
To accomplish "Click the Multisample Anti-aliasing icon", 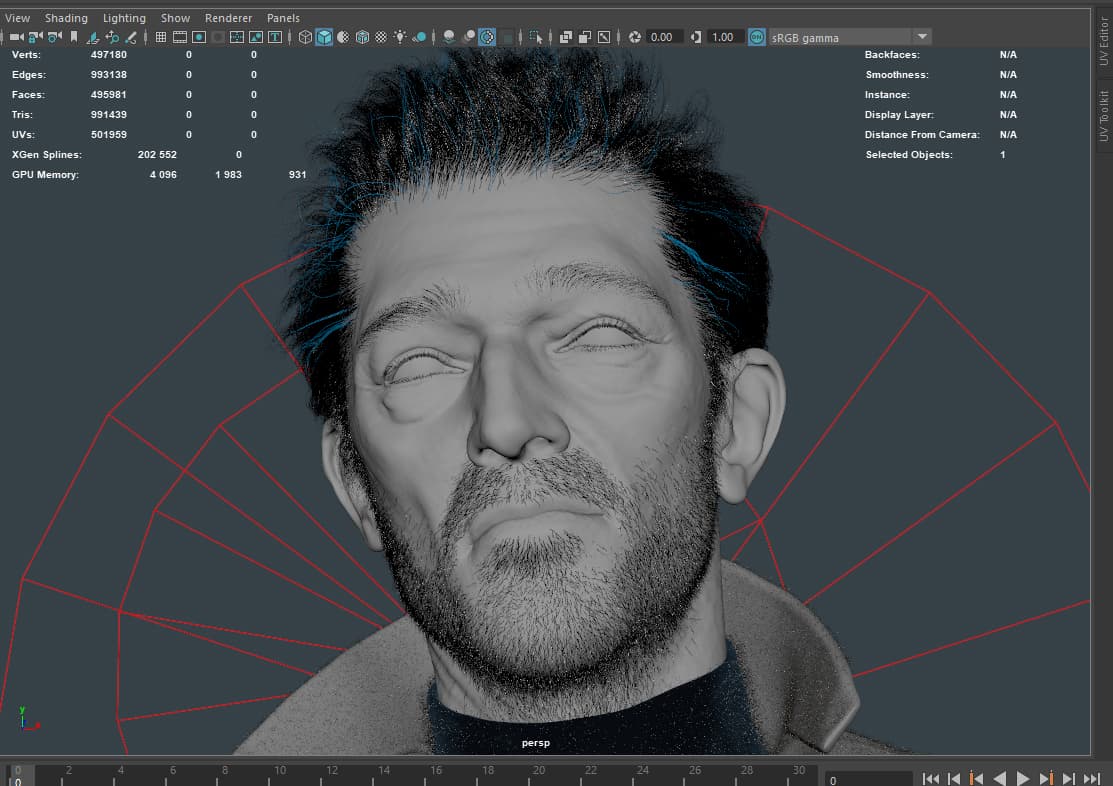I will click(488, 37).
